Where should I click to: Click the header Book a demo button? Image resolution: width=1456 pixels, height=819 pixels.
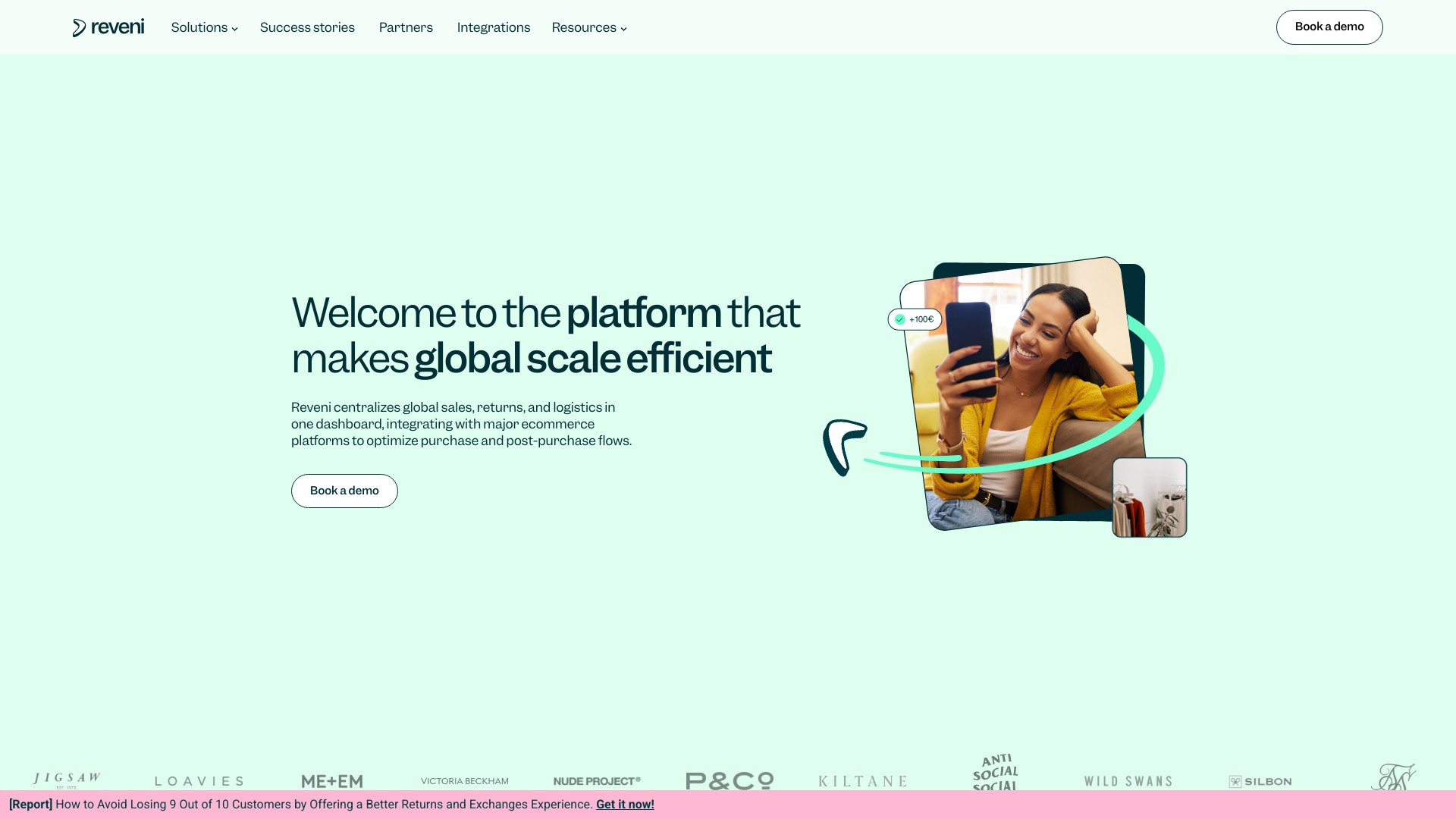tap(1329, 27)
